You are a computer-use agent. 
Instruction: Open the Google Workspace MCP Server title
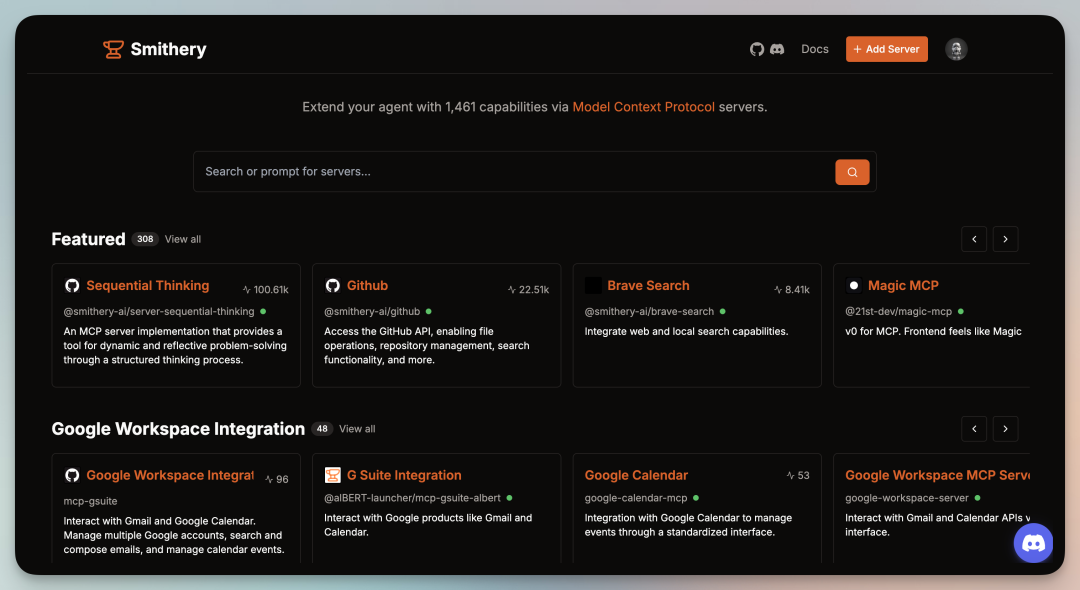pos(937,475)
